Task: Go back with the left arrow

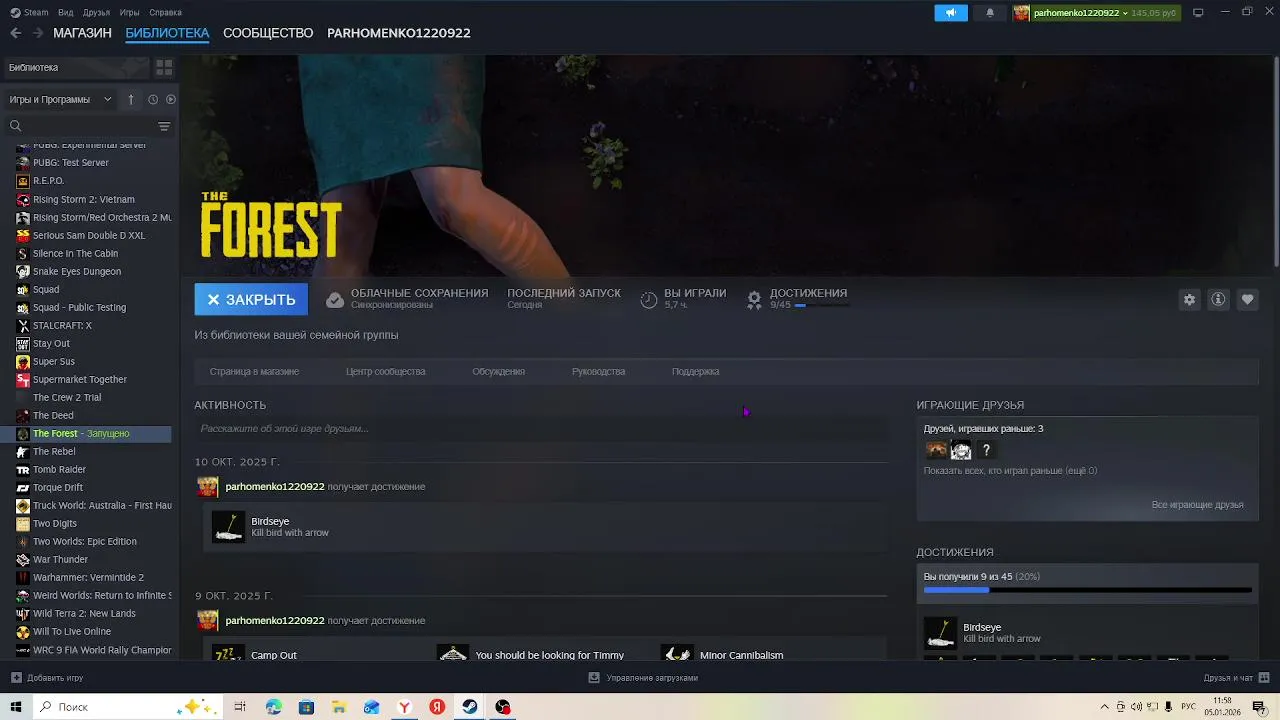Action: [15, 33]
